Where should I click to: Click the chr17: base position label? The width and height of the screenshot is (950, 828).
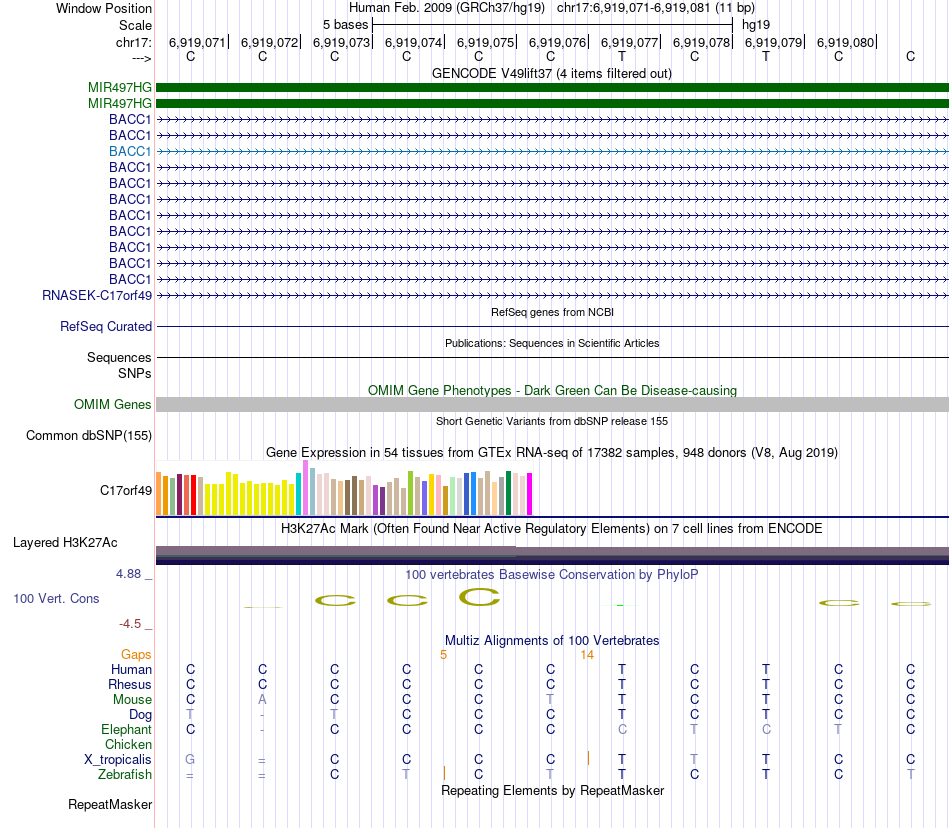tap(133, 42)
